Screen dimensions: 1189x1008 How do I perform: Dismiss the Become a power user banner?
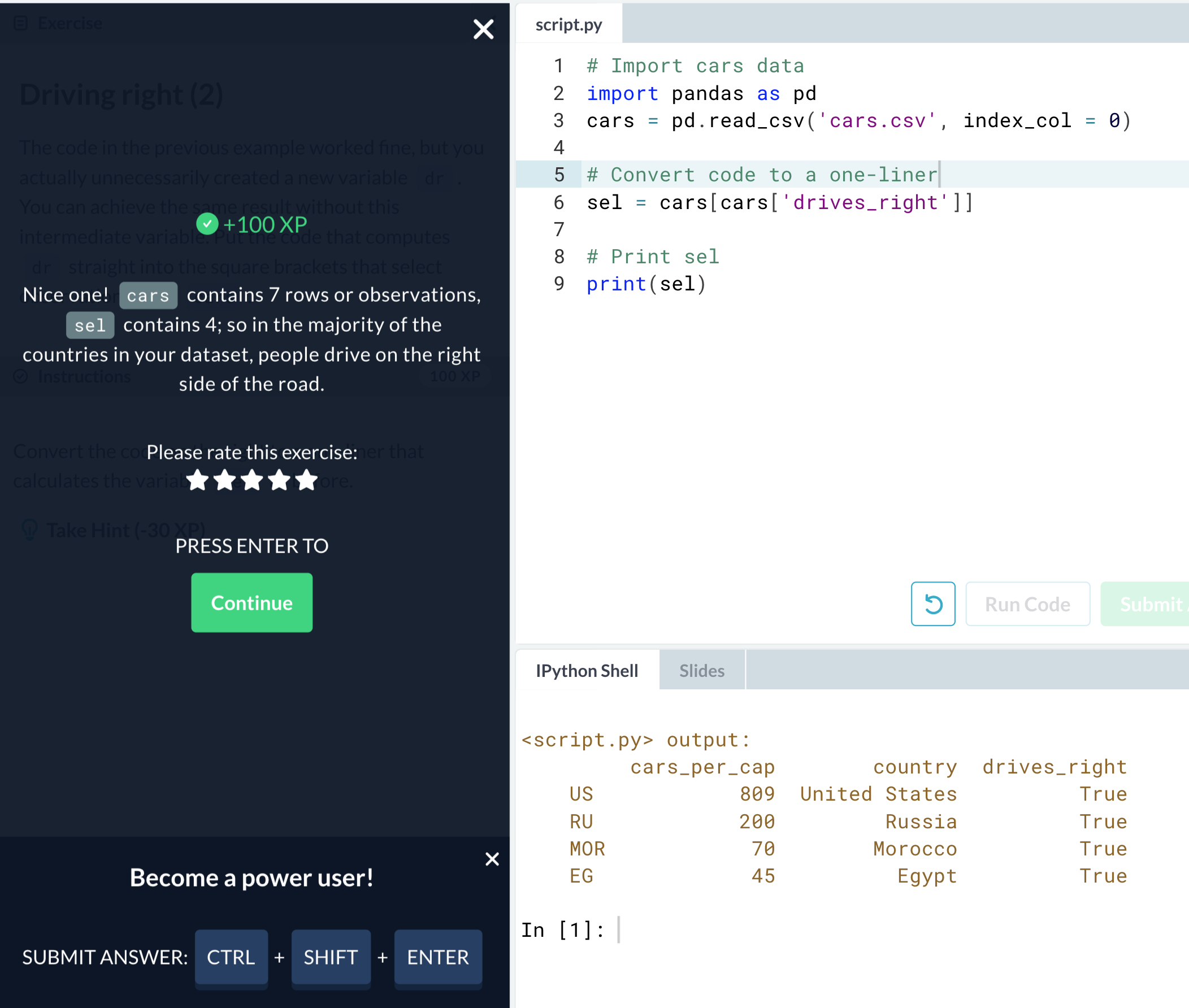[x=492, y=859]
